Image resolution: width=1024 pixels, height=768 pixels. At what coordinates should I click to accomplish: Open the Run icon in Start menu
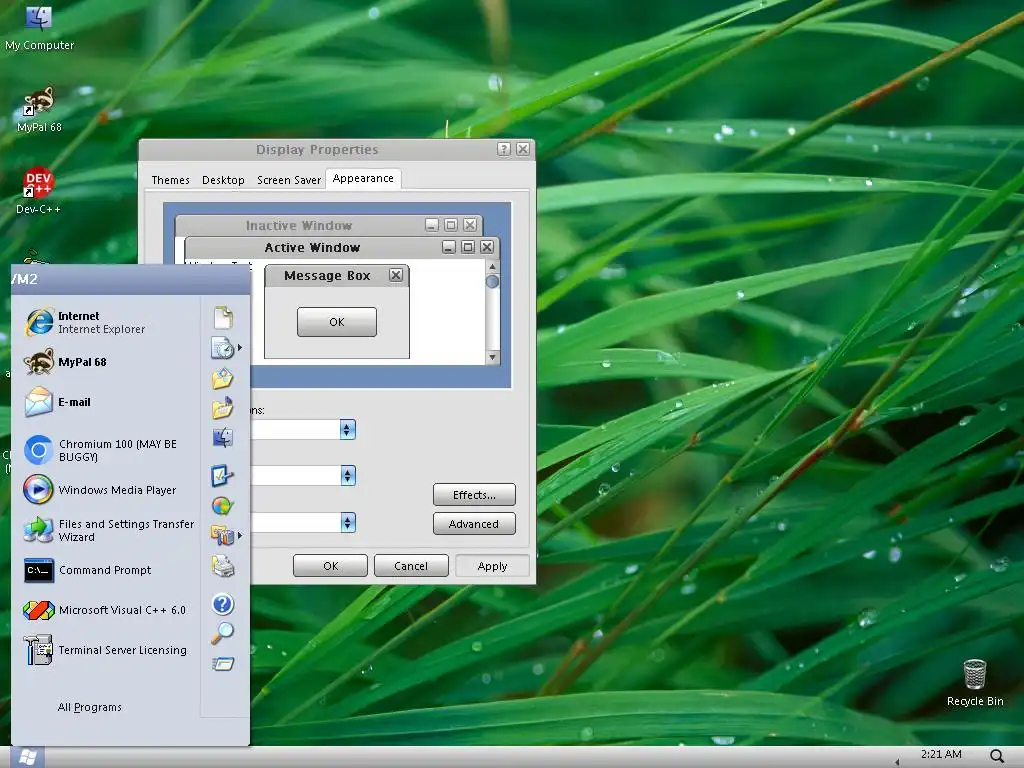coord(223,664)
